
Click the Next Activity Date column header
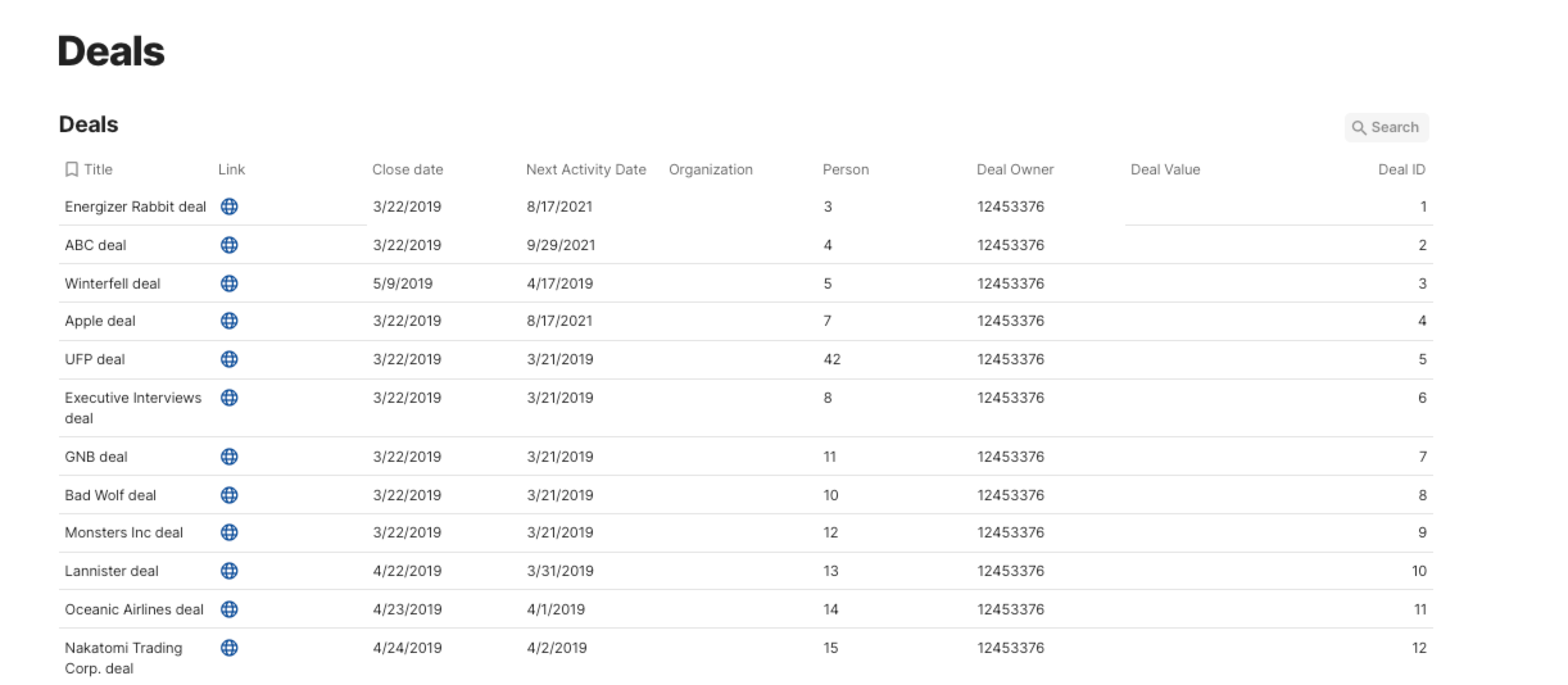(x=586, y=169)
